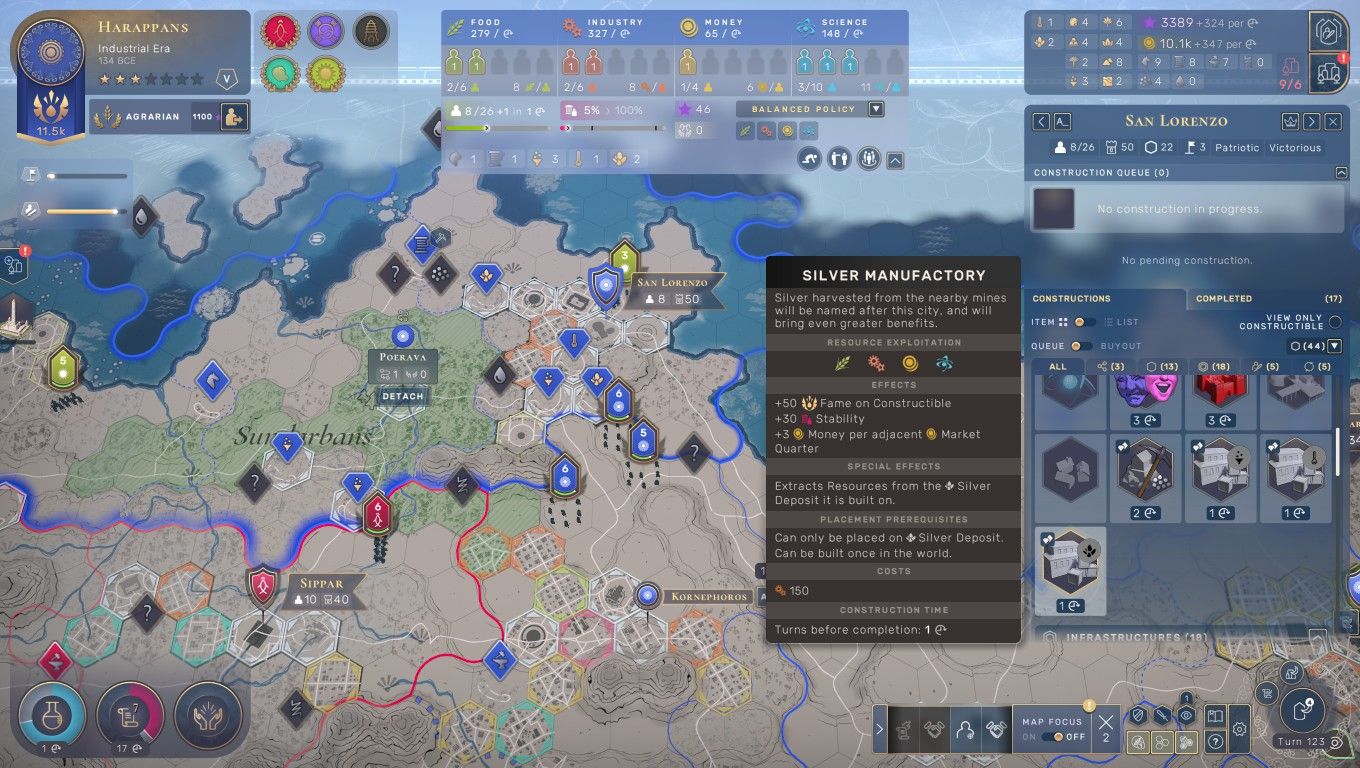Open the Balanced Policy dropdown arrow
The width and height of the screenshot is (1360, 768).
coord(876,109)
